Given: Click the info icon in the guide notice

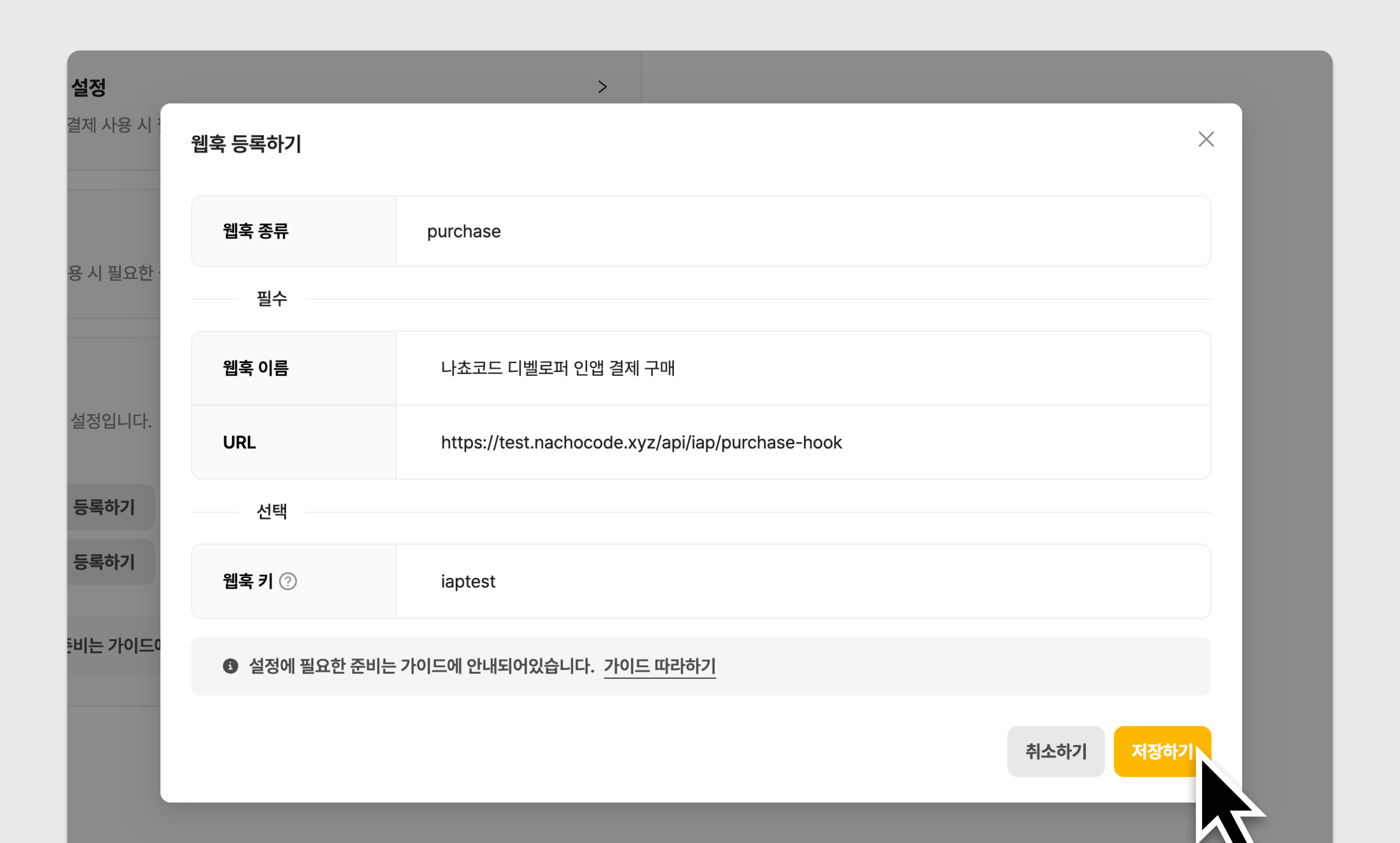Looking at the screenshot, I should [x=230, y=666].
